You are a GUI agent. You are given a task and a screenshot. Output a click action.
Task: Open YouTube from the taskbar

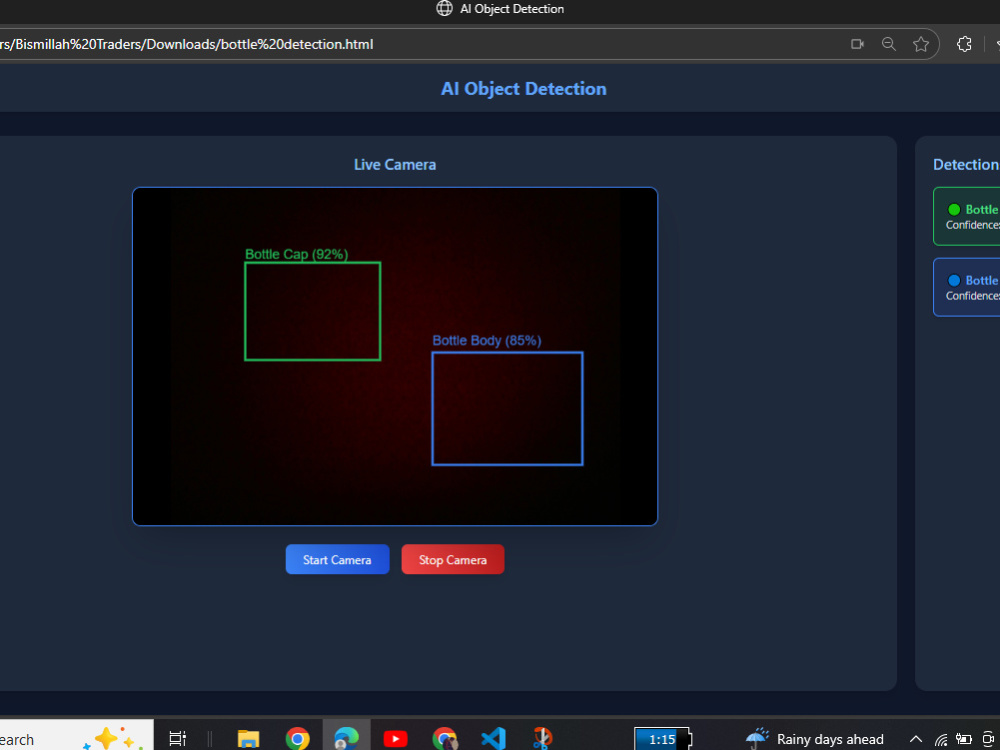coord(395,739)
